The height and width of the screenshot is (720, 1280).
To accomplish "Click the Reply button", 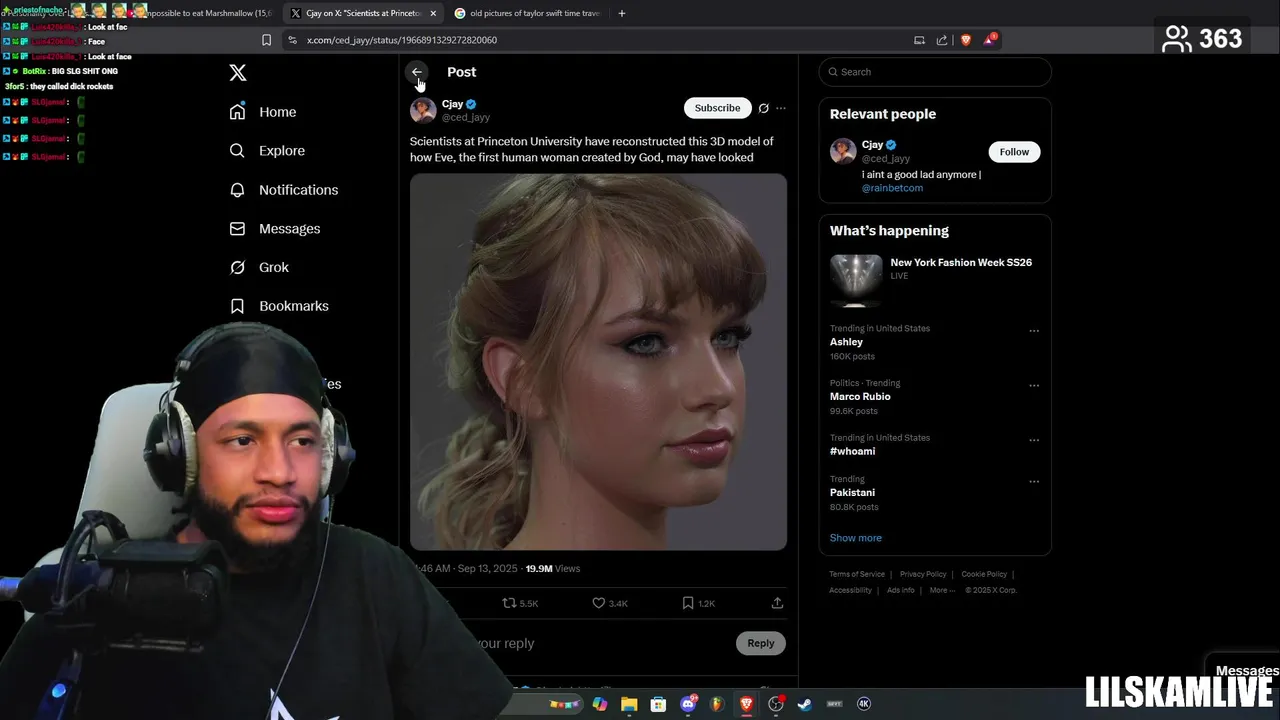I will point(760,643).
